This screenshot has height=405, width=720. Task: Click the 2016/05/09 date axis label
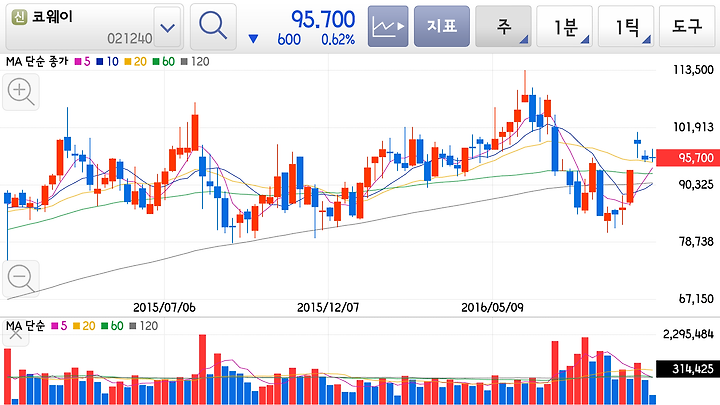point(492,308)
